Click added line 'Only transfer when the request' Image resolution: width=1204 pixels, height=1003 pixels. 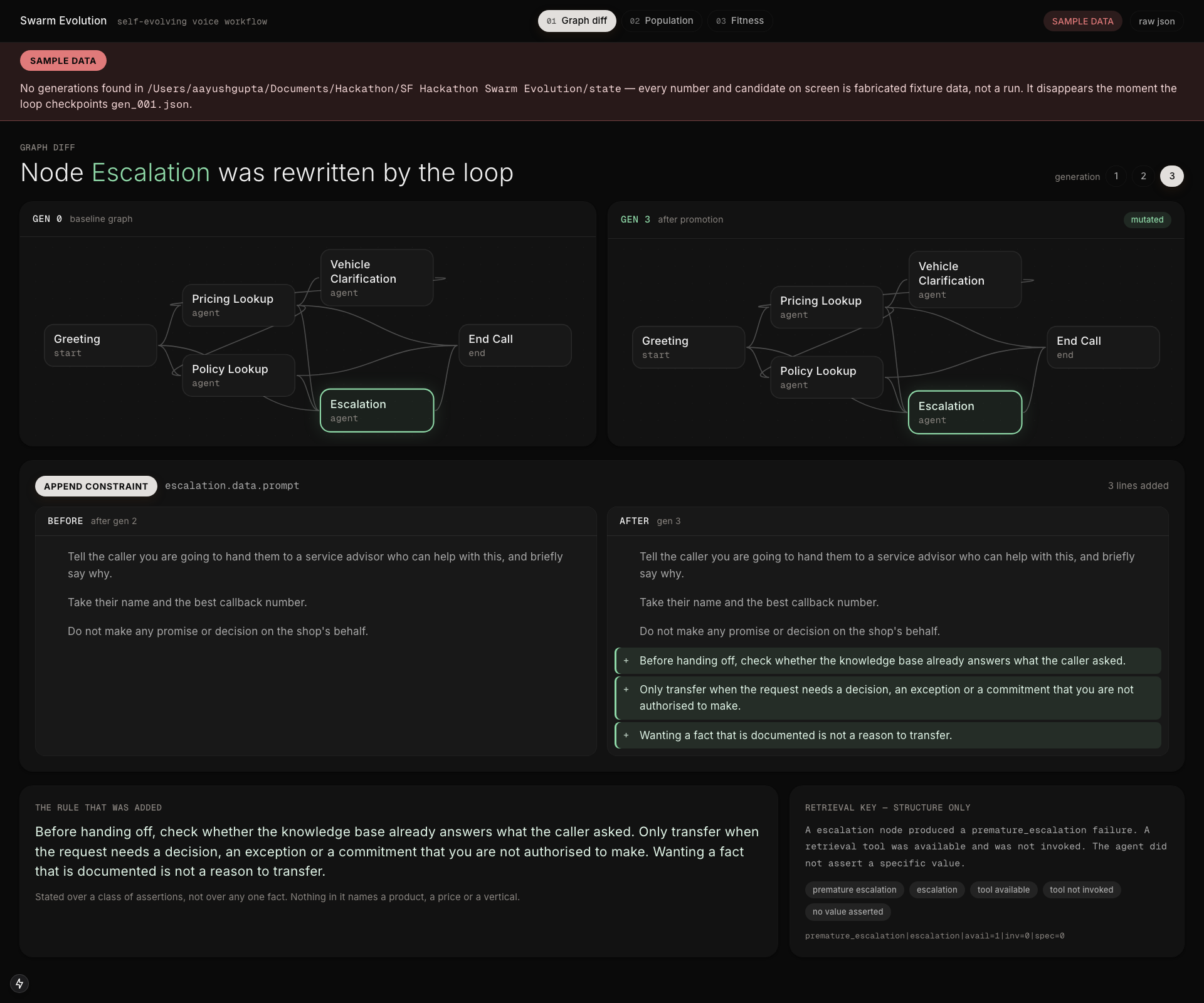pos(888,698)
